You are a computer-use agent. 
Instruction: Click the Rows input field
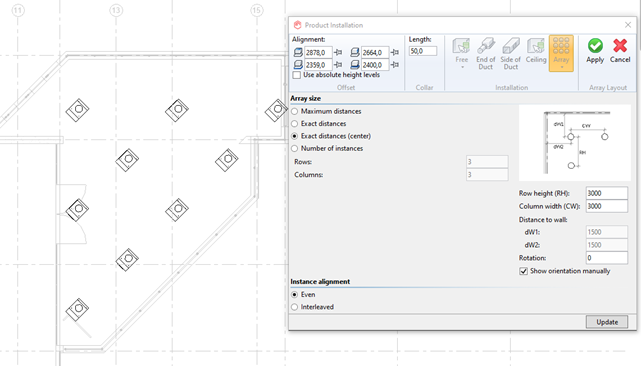click(487, 162)
